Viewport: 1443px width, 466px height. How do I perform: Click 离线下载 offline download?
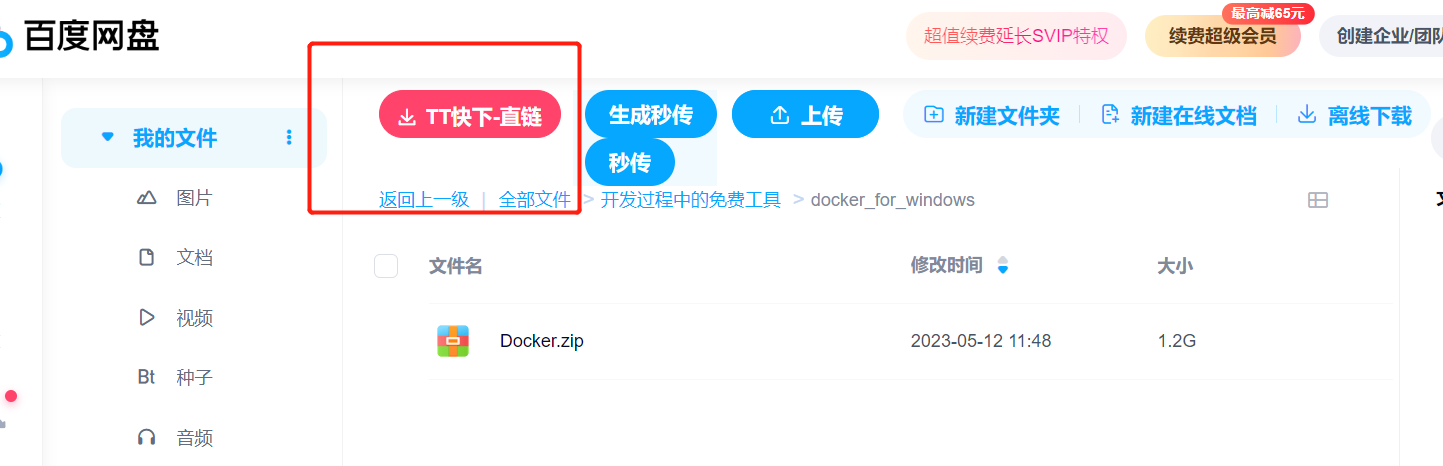1355,115
